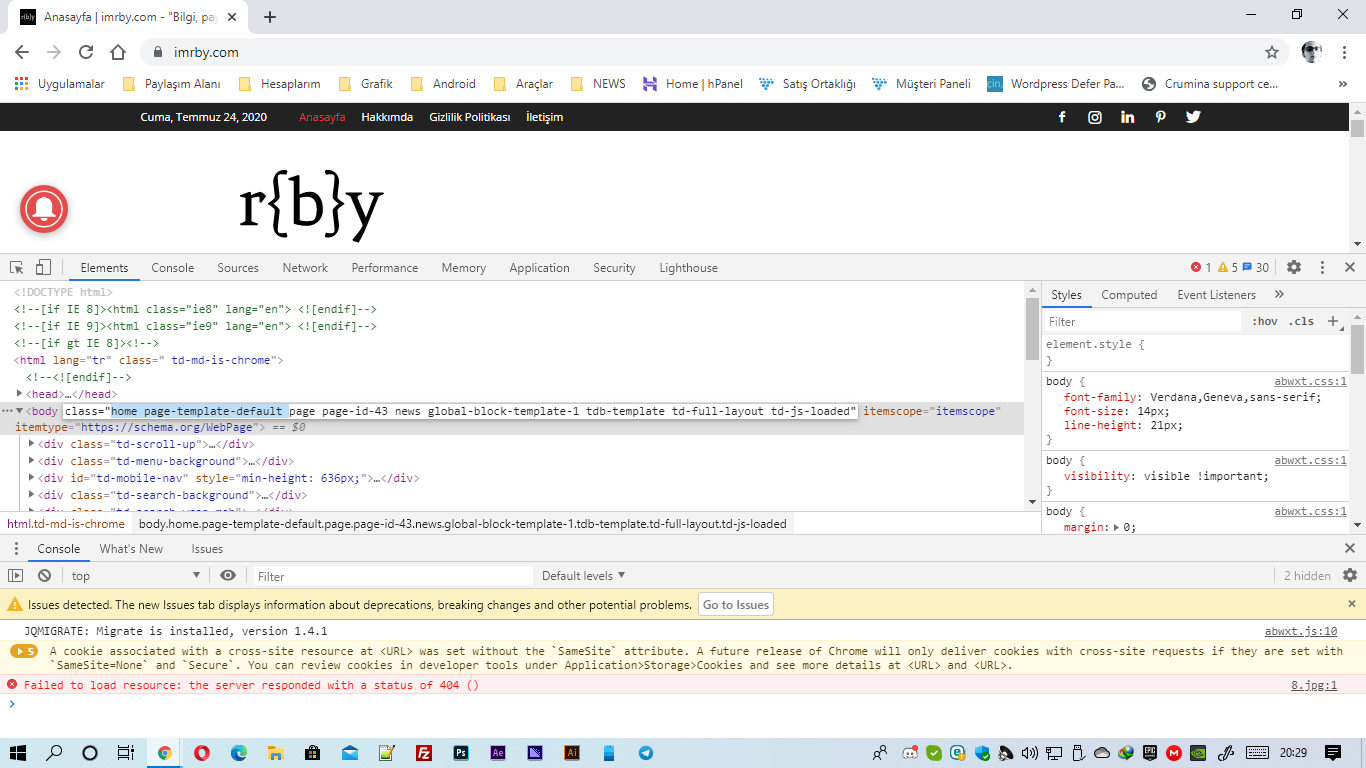This screenshot has width=1366, height=768.
Task: Open the console settings gear
Action: click(1350, 576)
